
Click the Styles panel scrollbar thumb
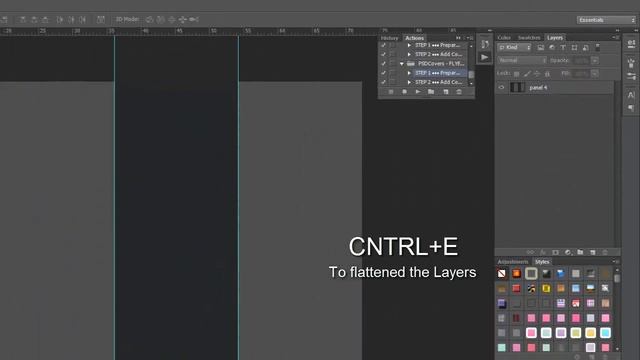617,278
